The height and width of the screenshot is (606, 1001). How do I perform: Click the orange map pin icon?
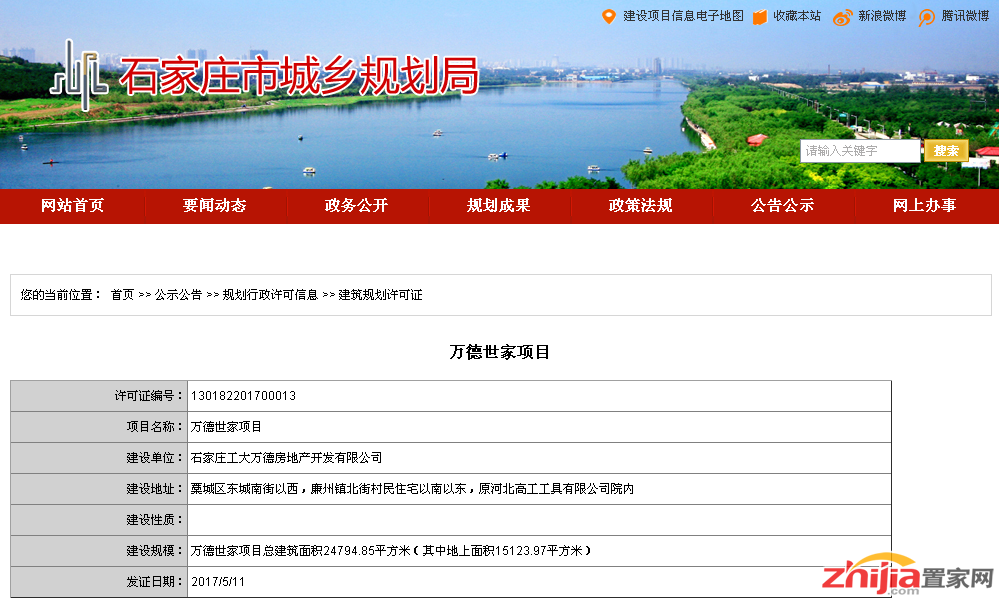coord(608,17)
